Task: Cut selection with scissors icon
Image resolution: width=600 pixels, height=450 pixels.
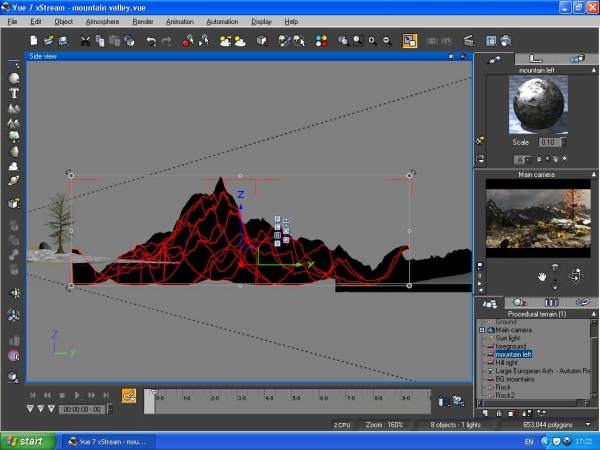Action: point(85,41)
